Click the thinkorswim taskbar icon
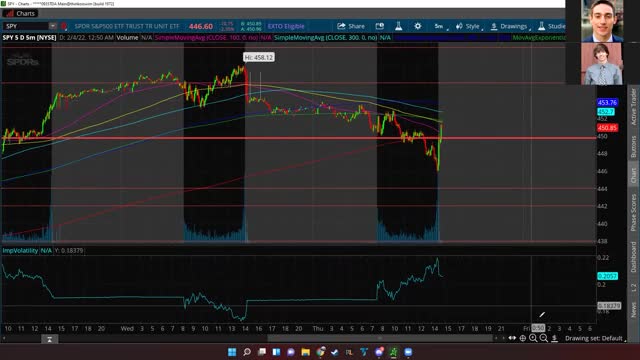This screenshot has height=360, width=640. click(x=393, y=352)
